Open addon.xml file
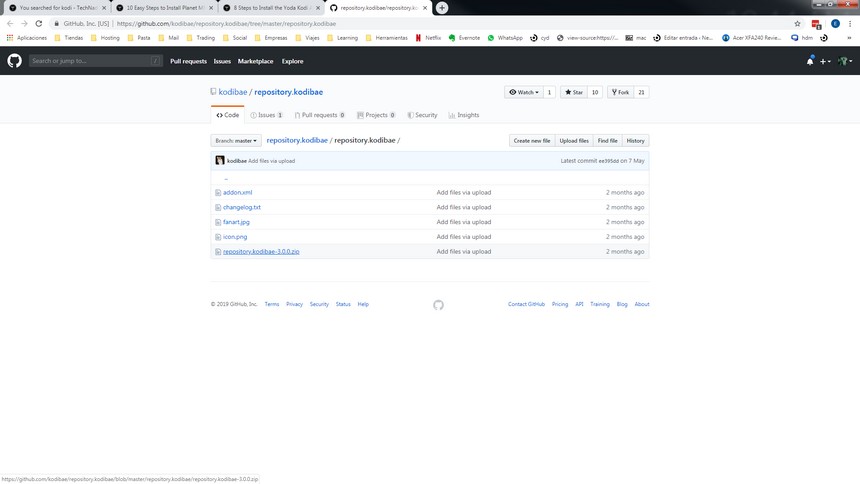The image size is (860, 484). [x=237, y=193]
